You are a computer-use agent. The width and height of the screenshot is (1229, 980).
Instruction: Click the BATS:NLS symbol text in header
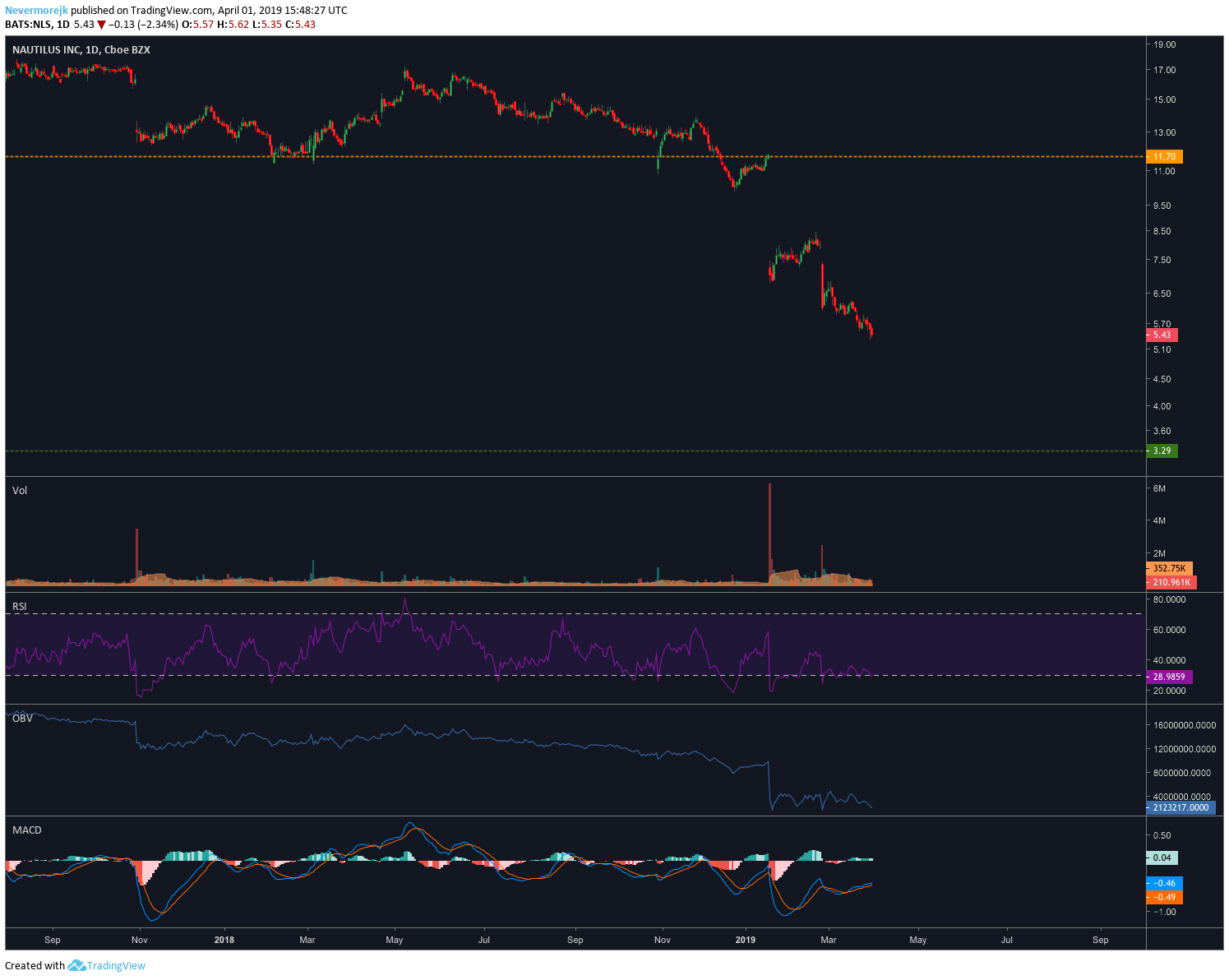[29, 25]
